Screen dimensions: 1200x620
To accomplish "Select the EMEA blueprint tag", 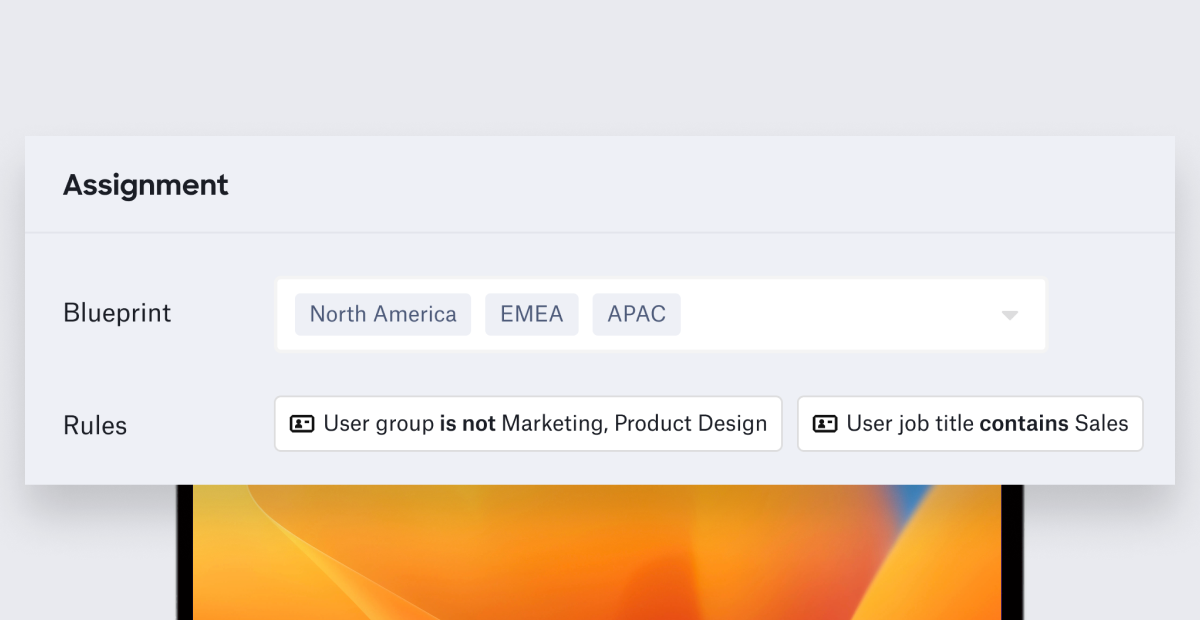I will pyautogui.click(x=532, y=314).
